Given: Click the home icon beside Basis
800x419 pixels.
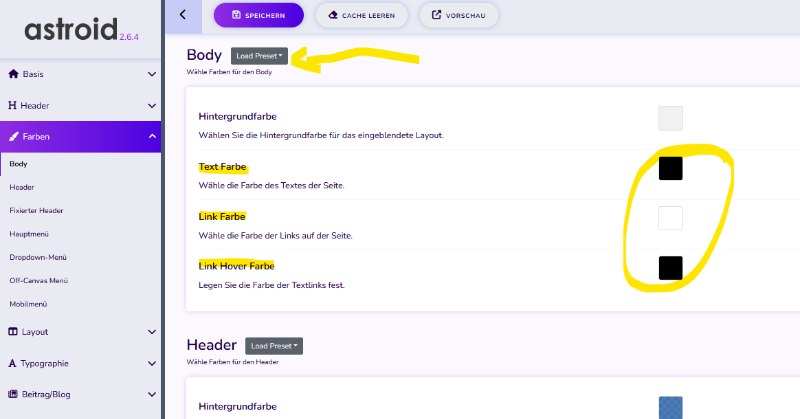Looking at the screenshot, I should tap(14, 74).
